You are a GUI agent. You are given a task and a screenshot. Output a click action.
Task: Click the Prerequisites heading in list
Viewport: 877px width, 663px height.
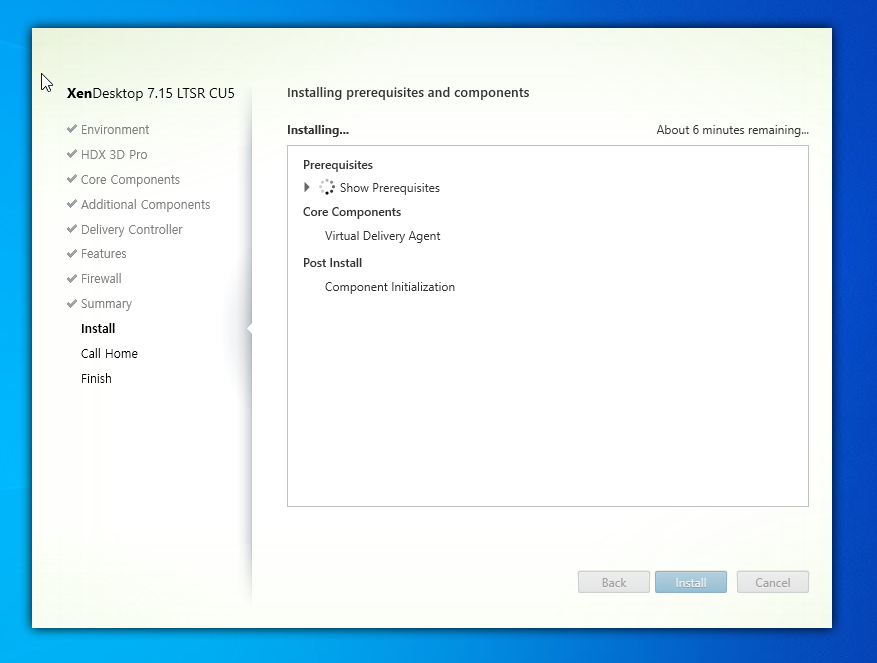point(338,165)
